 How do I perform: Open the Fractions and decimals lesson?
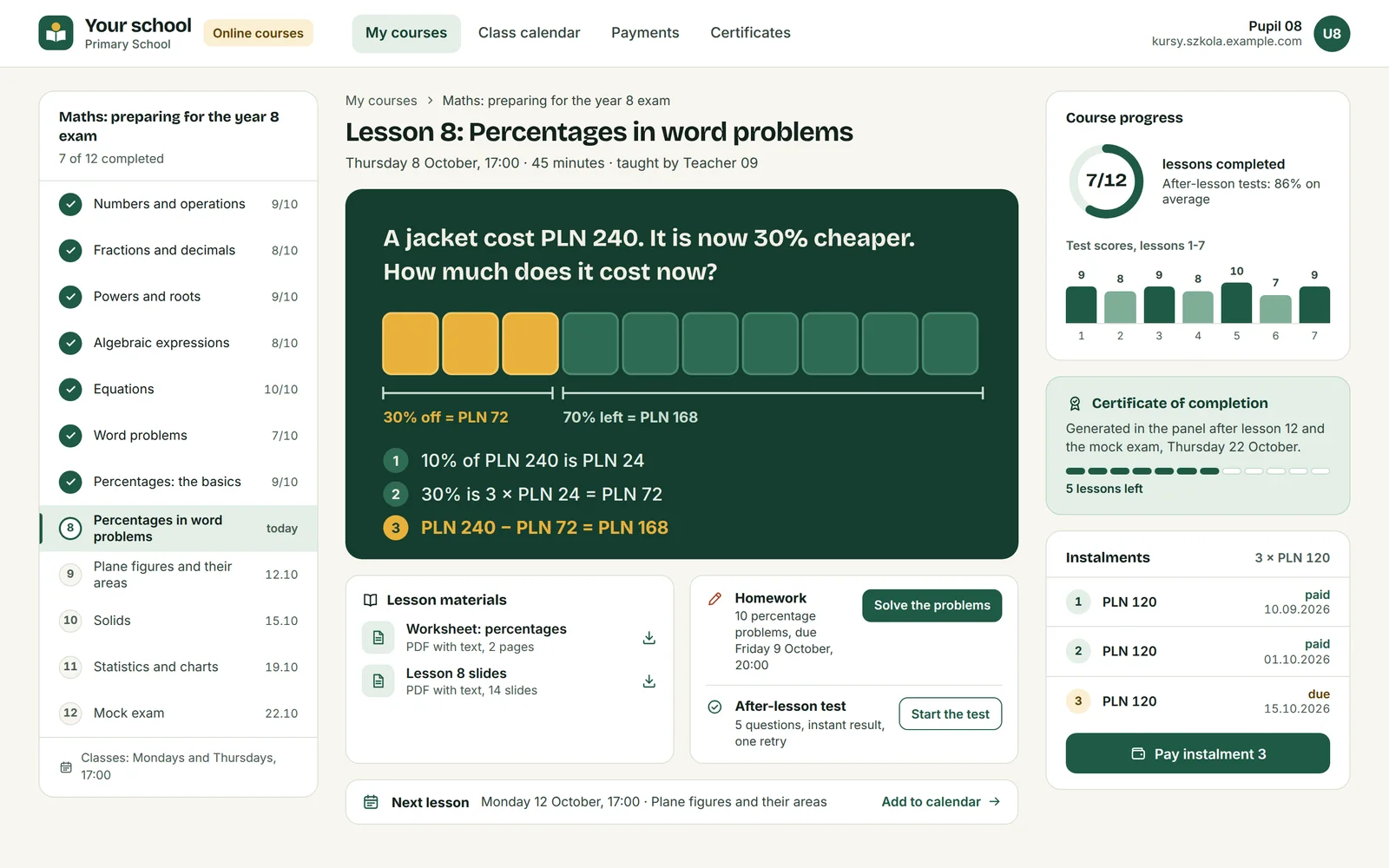tap(178, 250)
